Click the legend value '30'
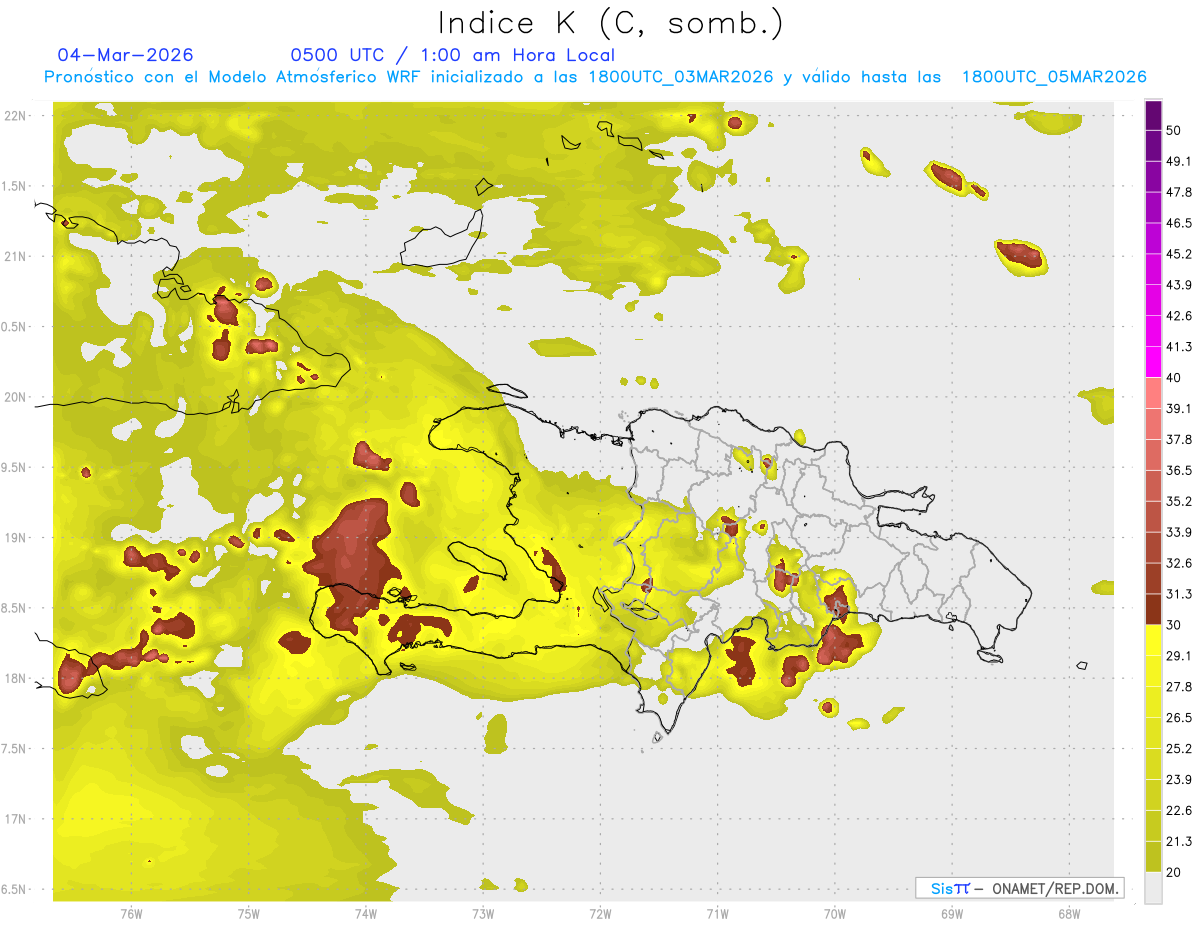 [x=1174, y=625]
